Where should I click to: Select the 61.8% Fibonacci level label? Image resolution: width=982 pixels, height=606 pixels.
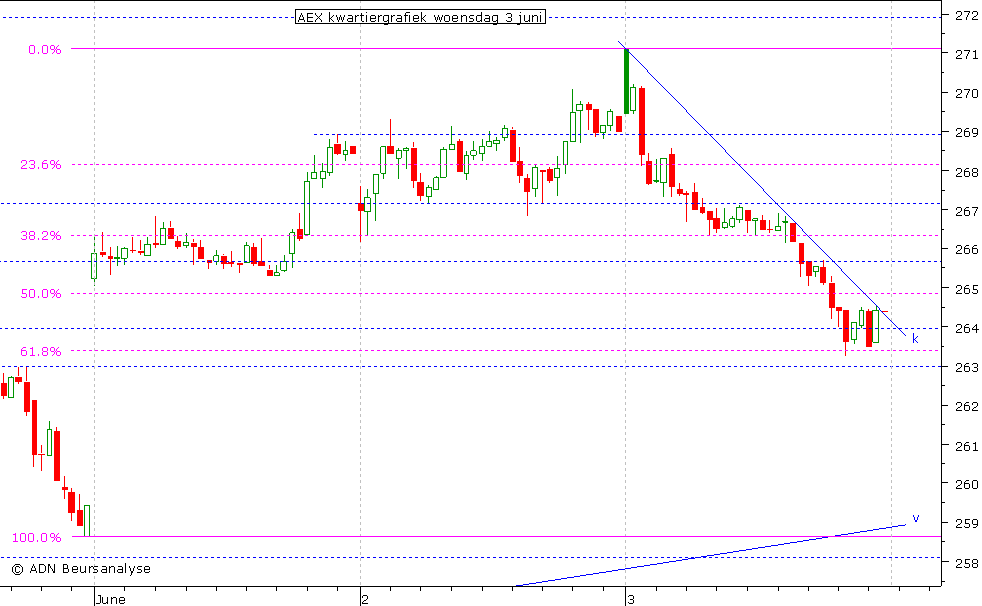(41, 352)
